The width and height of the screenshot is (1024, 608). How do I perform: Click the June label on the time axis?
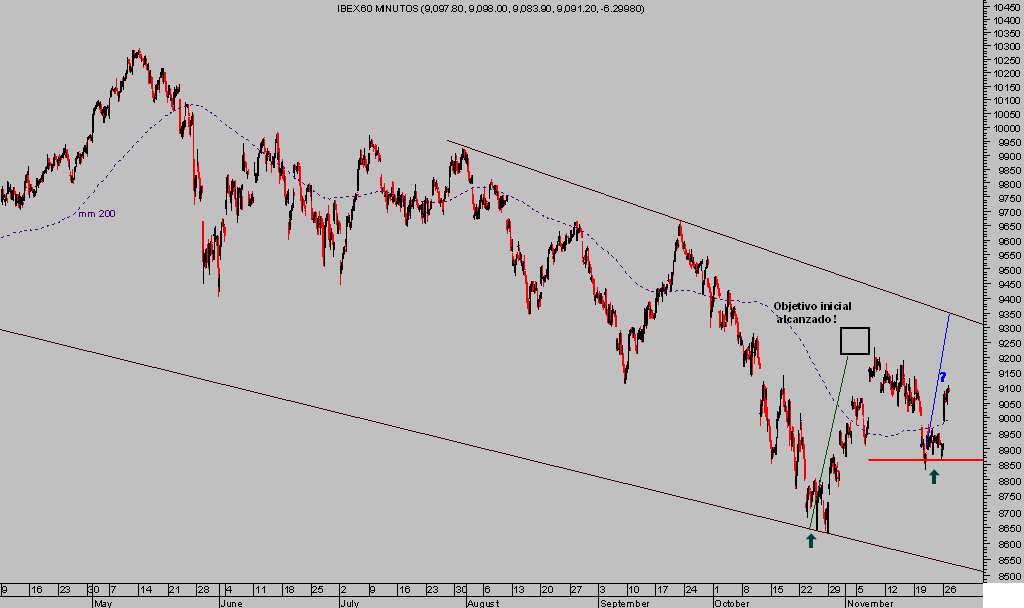click(x=230, y=603)
